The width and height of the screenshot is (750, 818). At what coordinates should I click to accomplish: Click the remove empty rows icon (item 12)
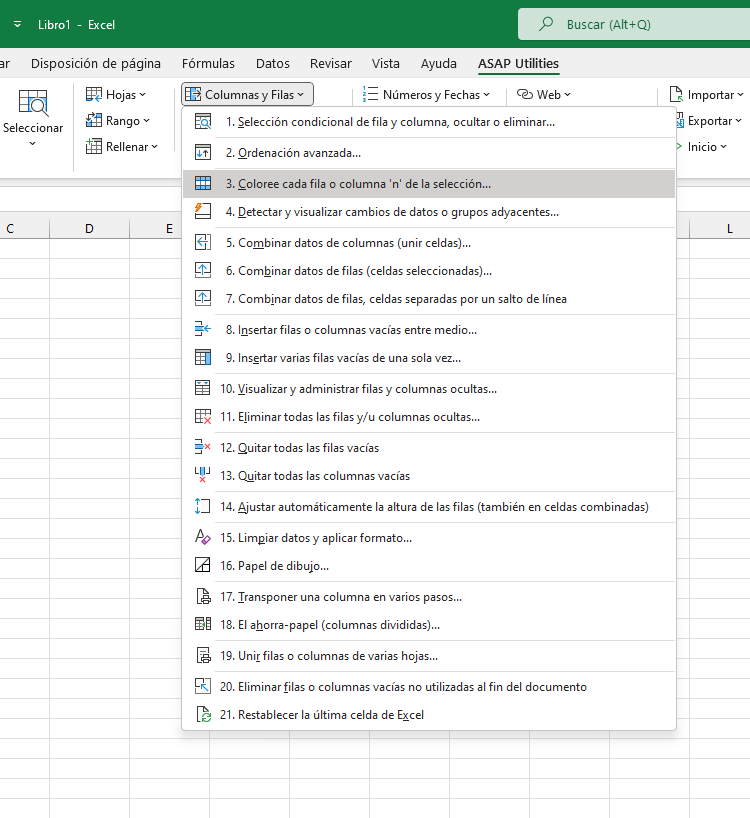click(x=202, y=447)
